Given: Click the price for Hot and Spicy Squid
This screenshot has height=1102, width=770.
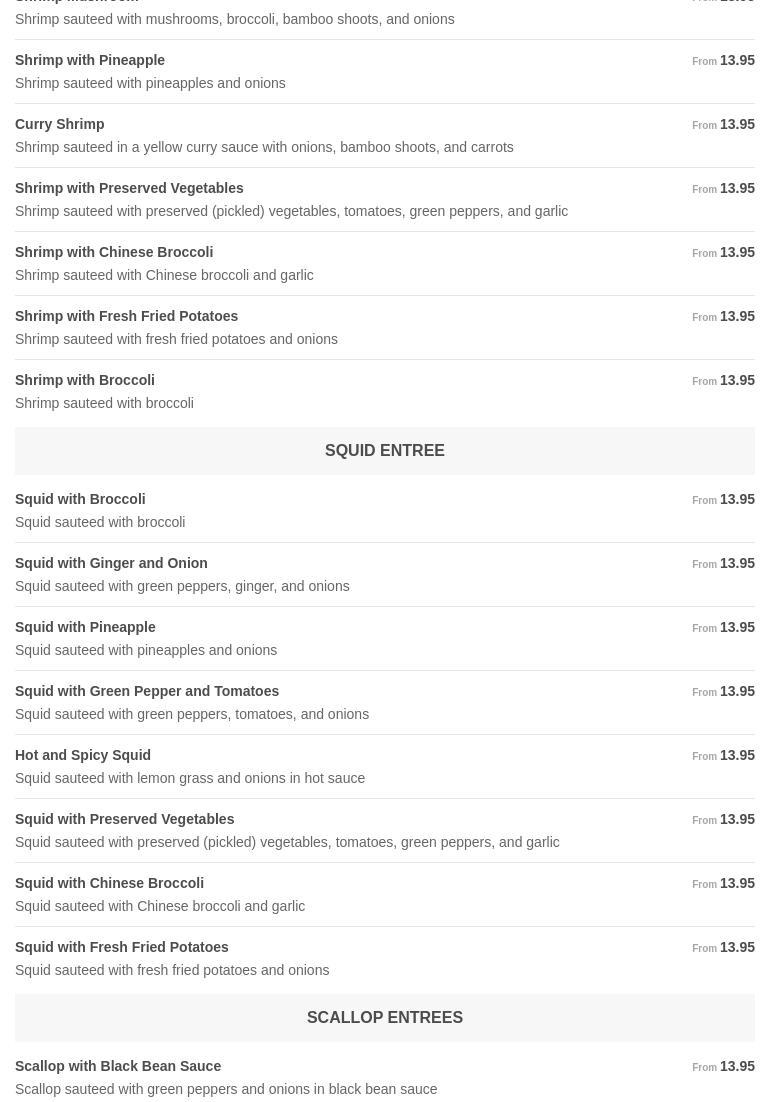Looking at the screenshot, I should [736, 755].
